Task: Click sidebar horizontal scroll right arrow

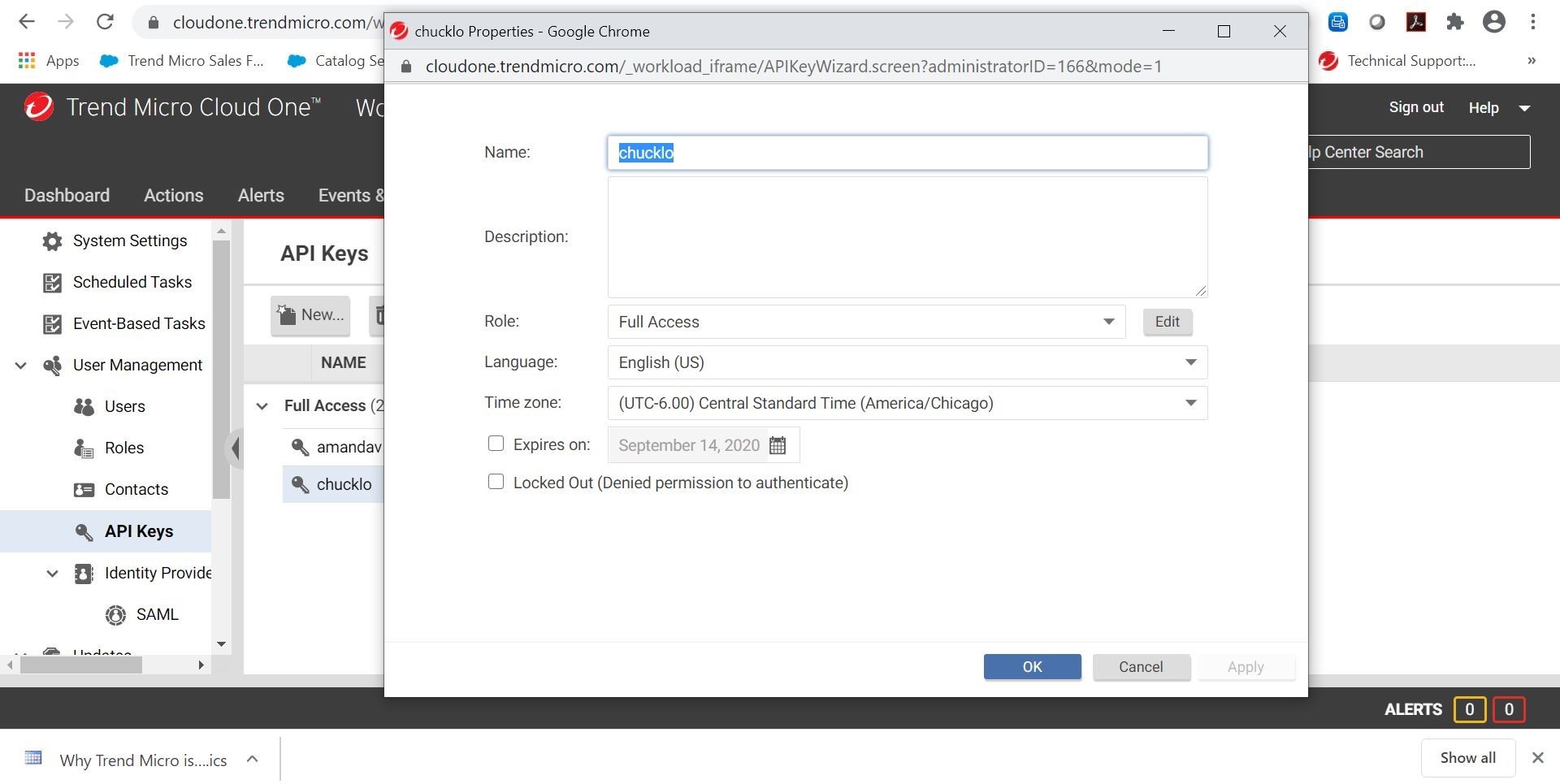Action: [x=201, y=665]
